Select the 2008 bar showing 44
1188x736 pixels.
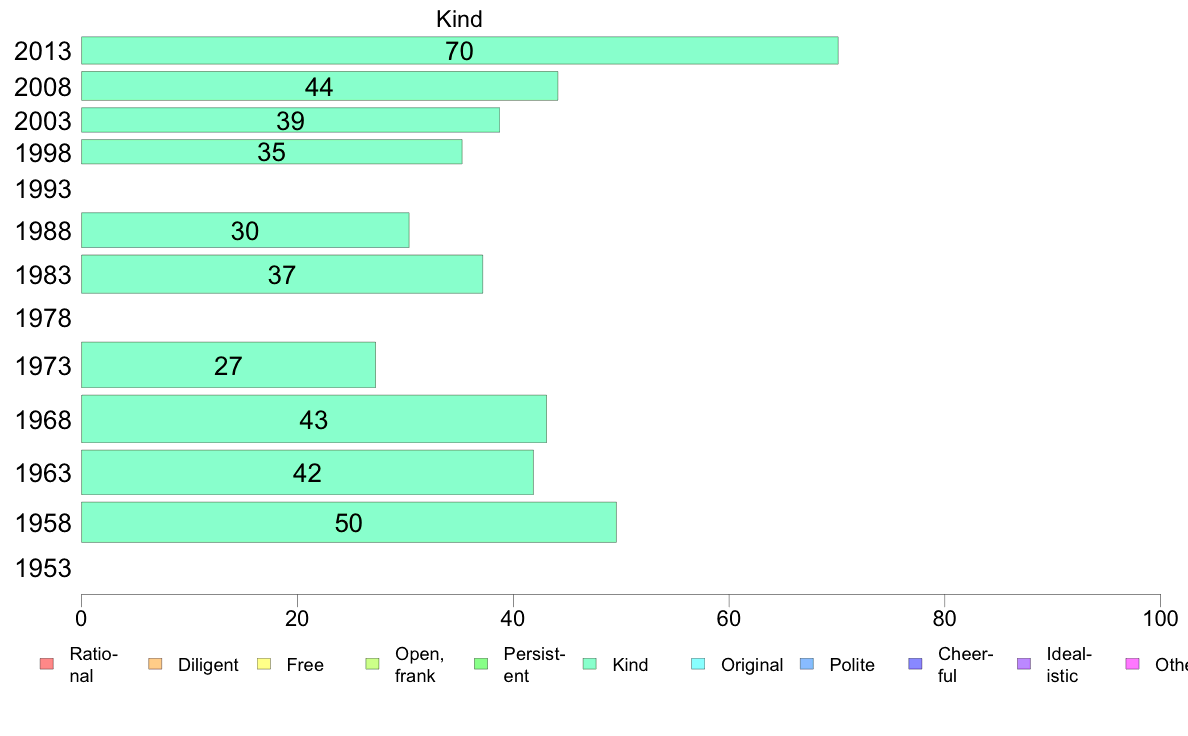pos(320,86)
